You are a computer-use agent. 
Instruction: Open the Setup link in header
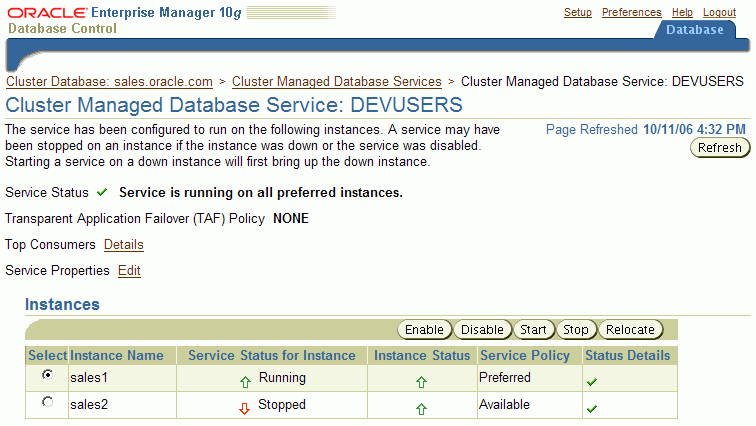click(x=577, y=12)
